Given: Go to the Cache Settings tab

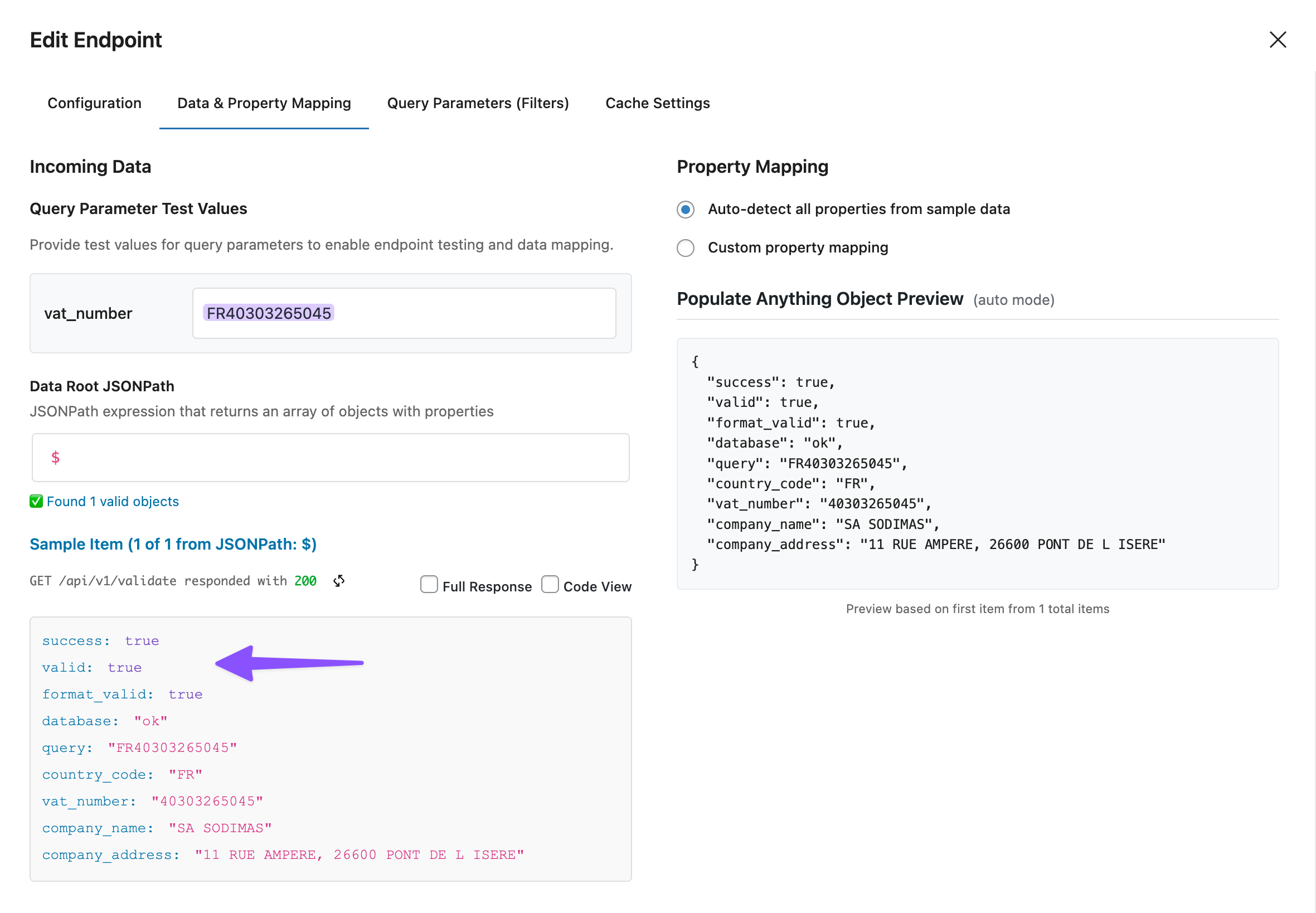Looking at the screenshot, I should pos(657,103).
